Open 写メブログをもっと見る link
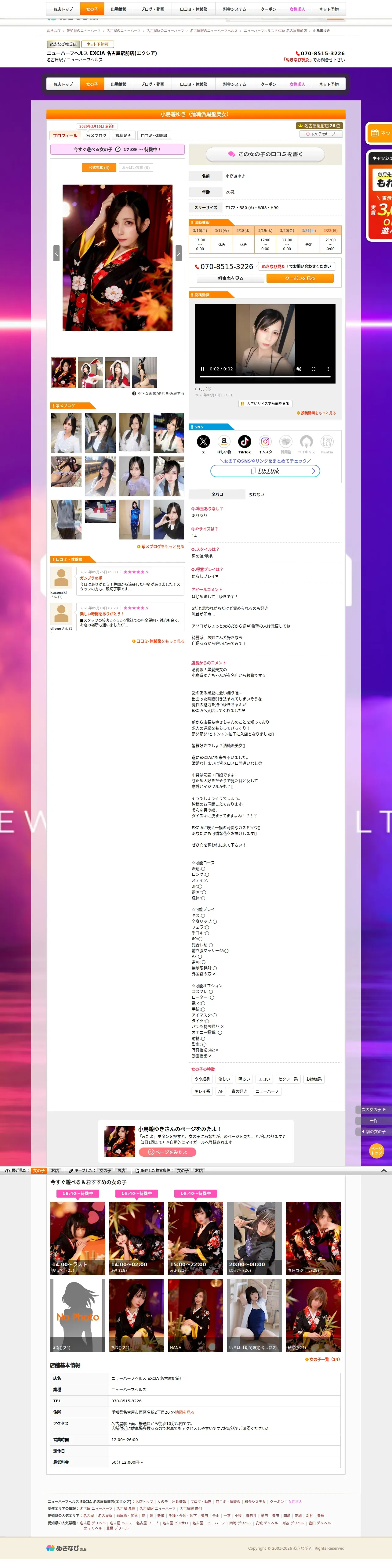The image size is (392, 1568). (161, 546)
